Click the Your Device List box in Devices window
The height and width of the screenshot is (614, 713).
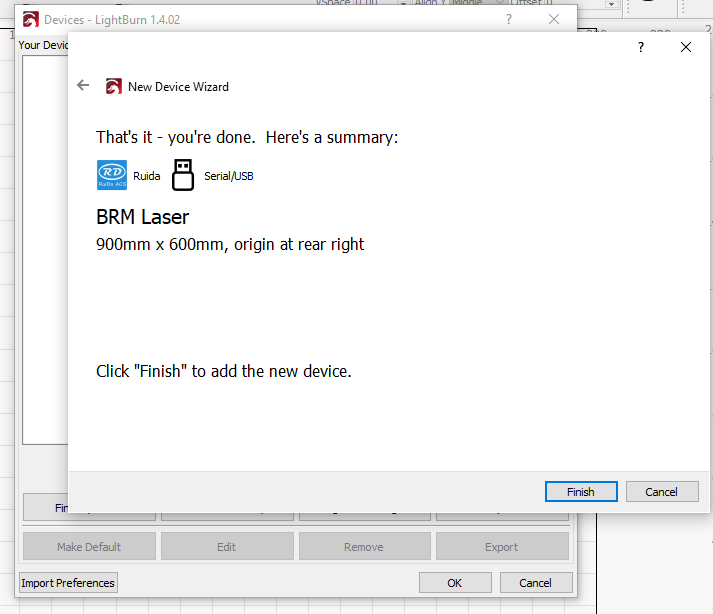point(45,250)
